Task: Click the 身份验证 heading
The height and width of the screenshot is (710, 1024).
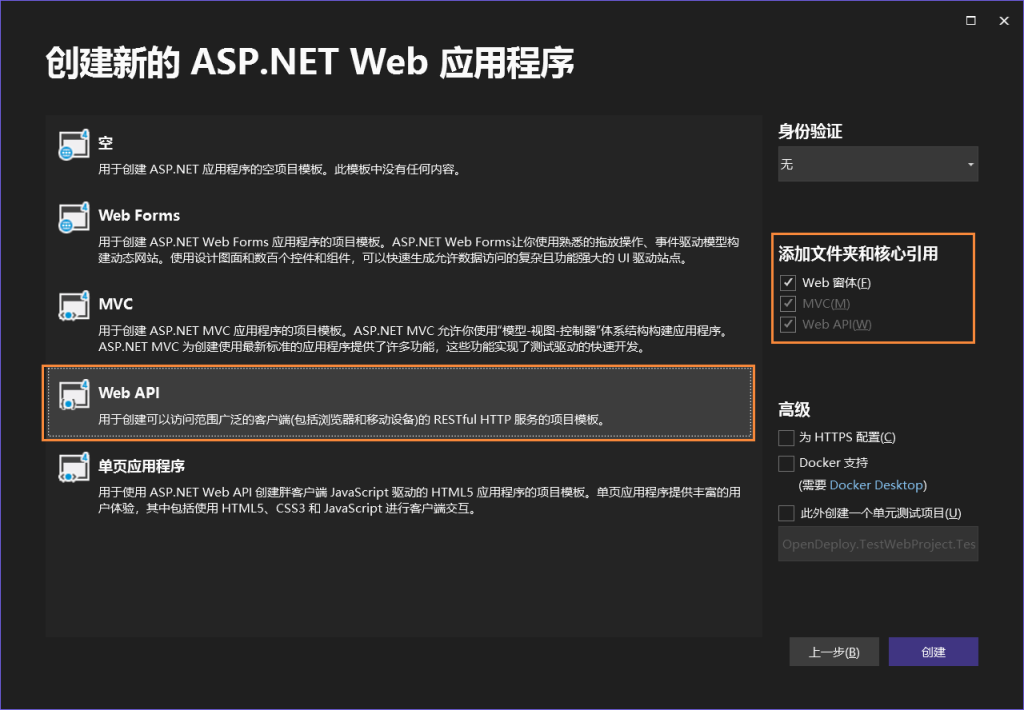Action: click(x=810, y=131)
